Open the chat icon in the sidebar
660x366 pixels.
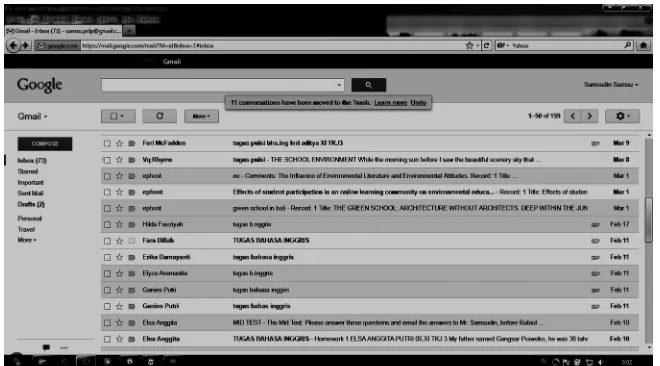click(46, 347)
